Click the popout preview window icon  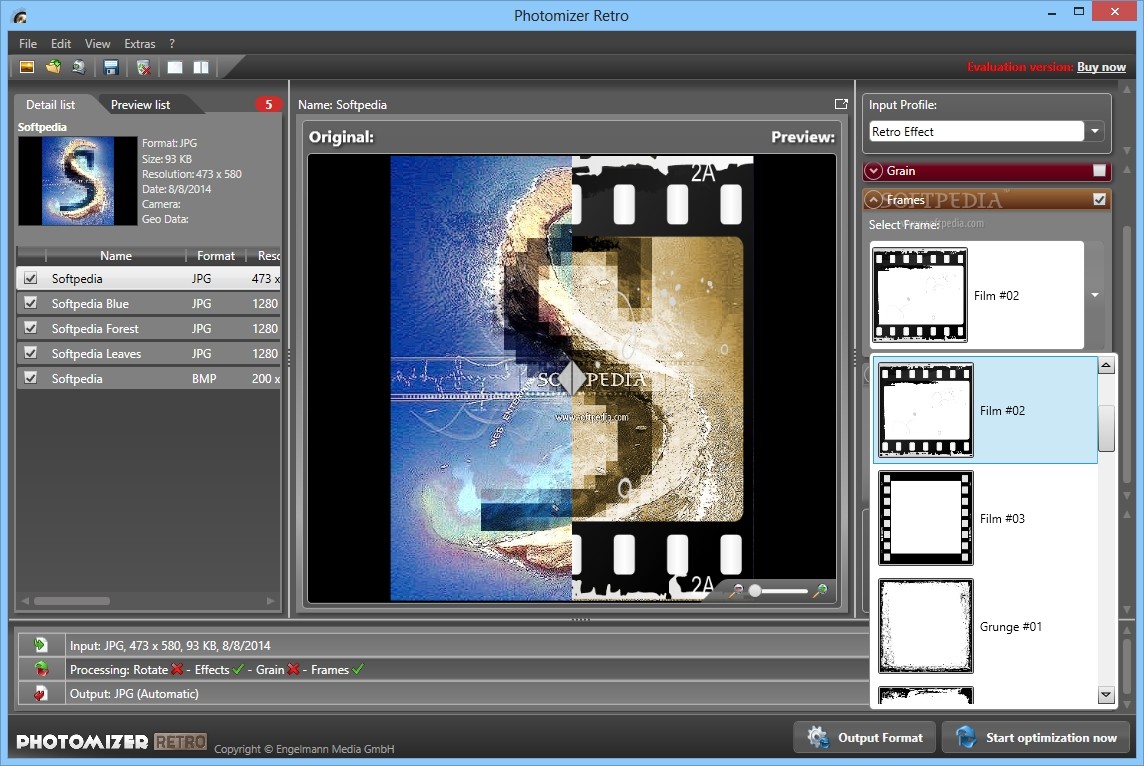click(x=841, y=104)
